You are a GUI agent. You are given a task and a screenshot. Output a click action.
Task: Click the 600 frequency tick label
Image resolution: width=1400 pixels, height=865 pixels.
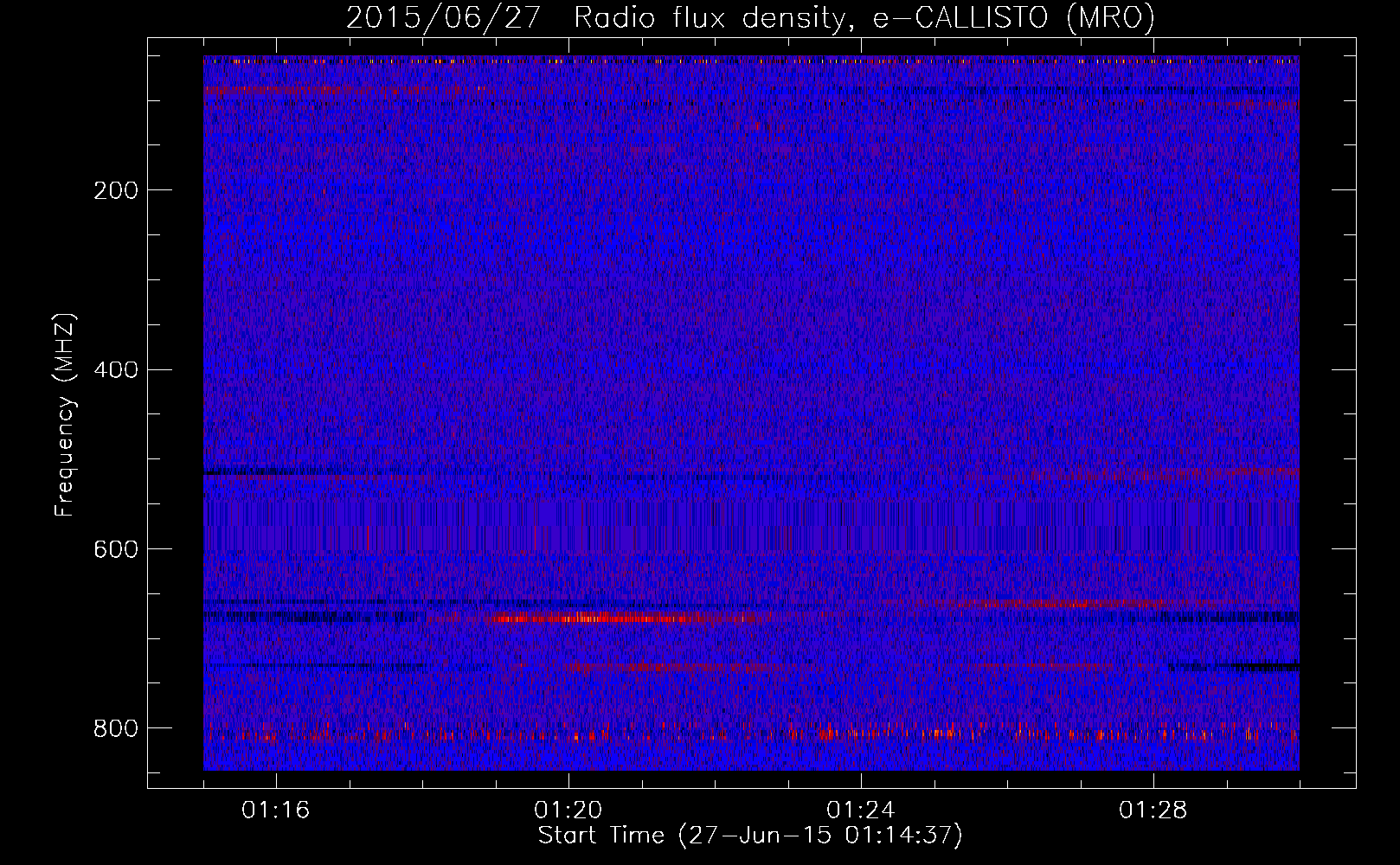[x=116, y=549]
